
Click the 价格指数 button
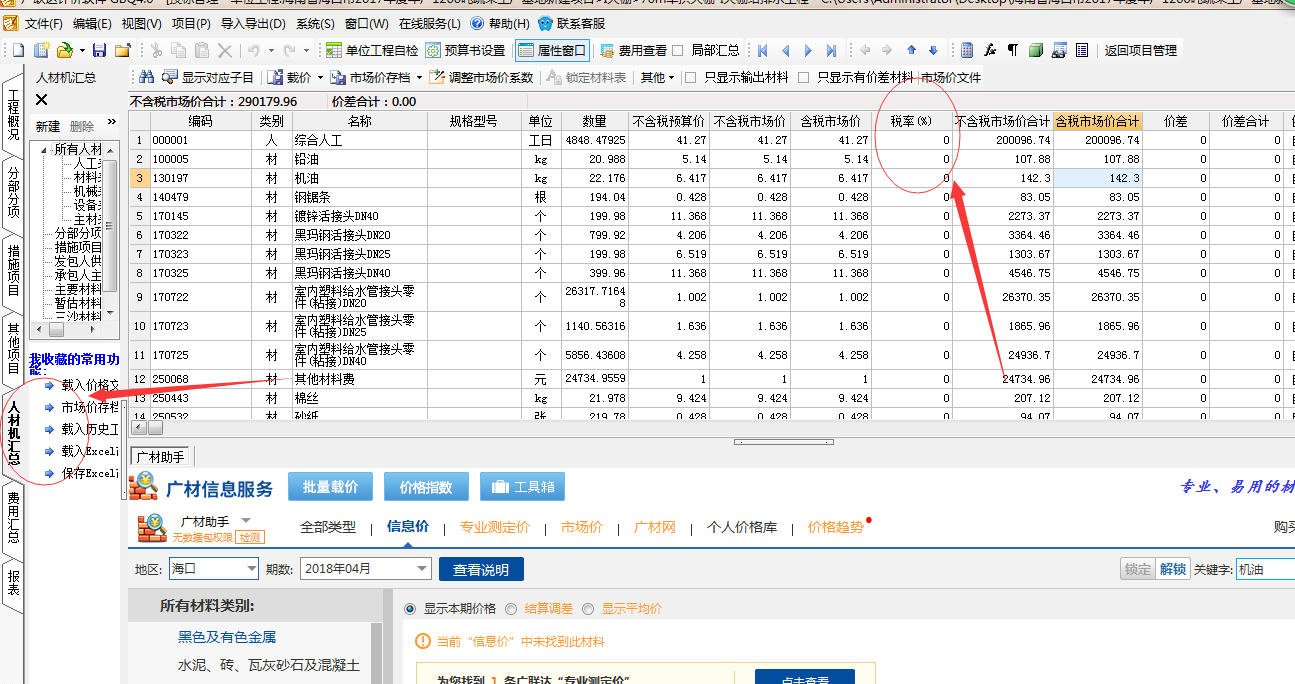click(x=426, y=487)
